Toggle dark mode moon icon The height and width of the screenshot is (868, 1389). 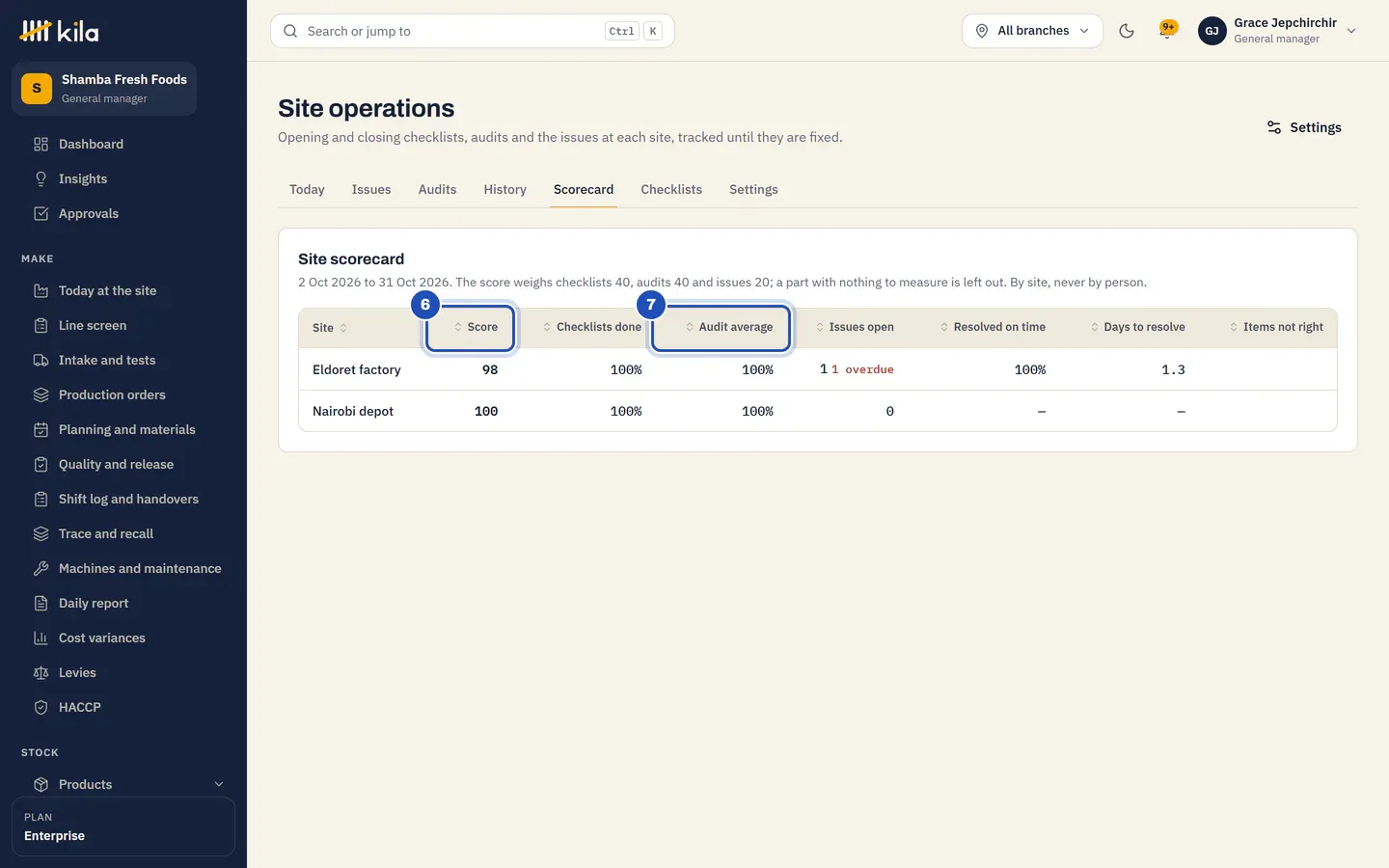1127,31
